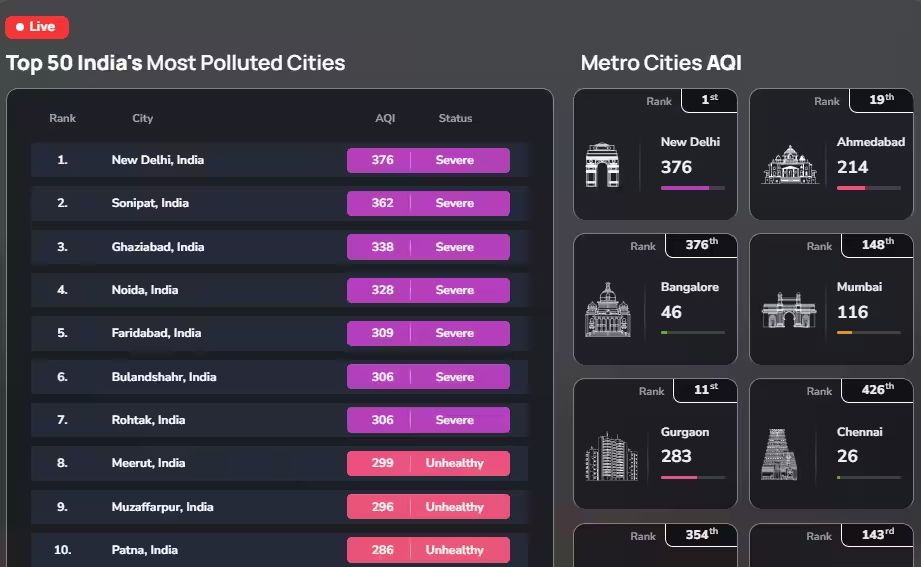The image size is (921, 567).
Task: Click the Chennai AQI progress bar
Action: point(869,477)
